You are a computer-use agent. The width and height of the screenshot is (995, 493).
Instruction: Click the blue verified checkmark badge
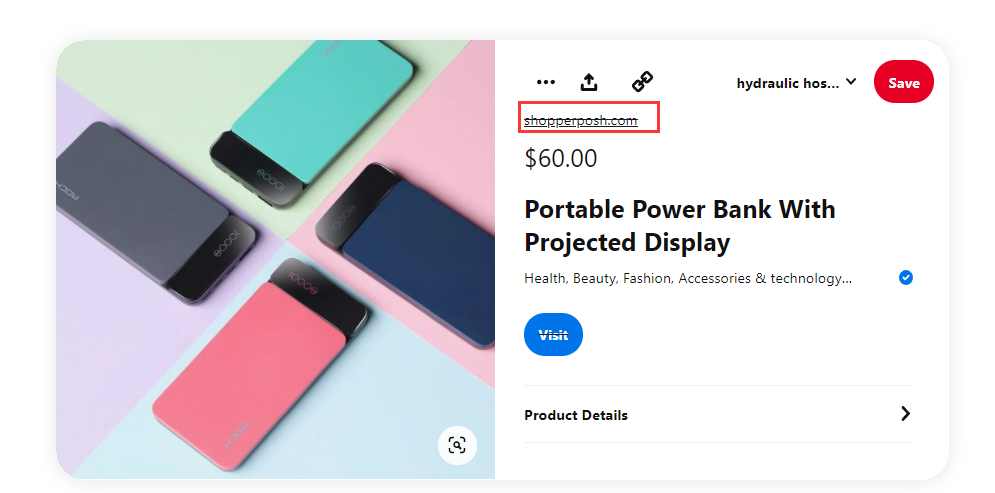[x=906, y=278]
